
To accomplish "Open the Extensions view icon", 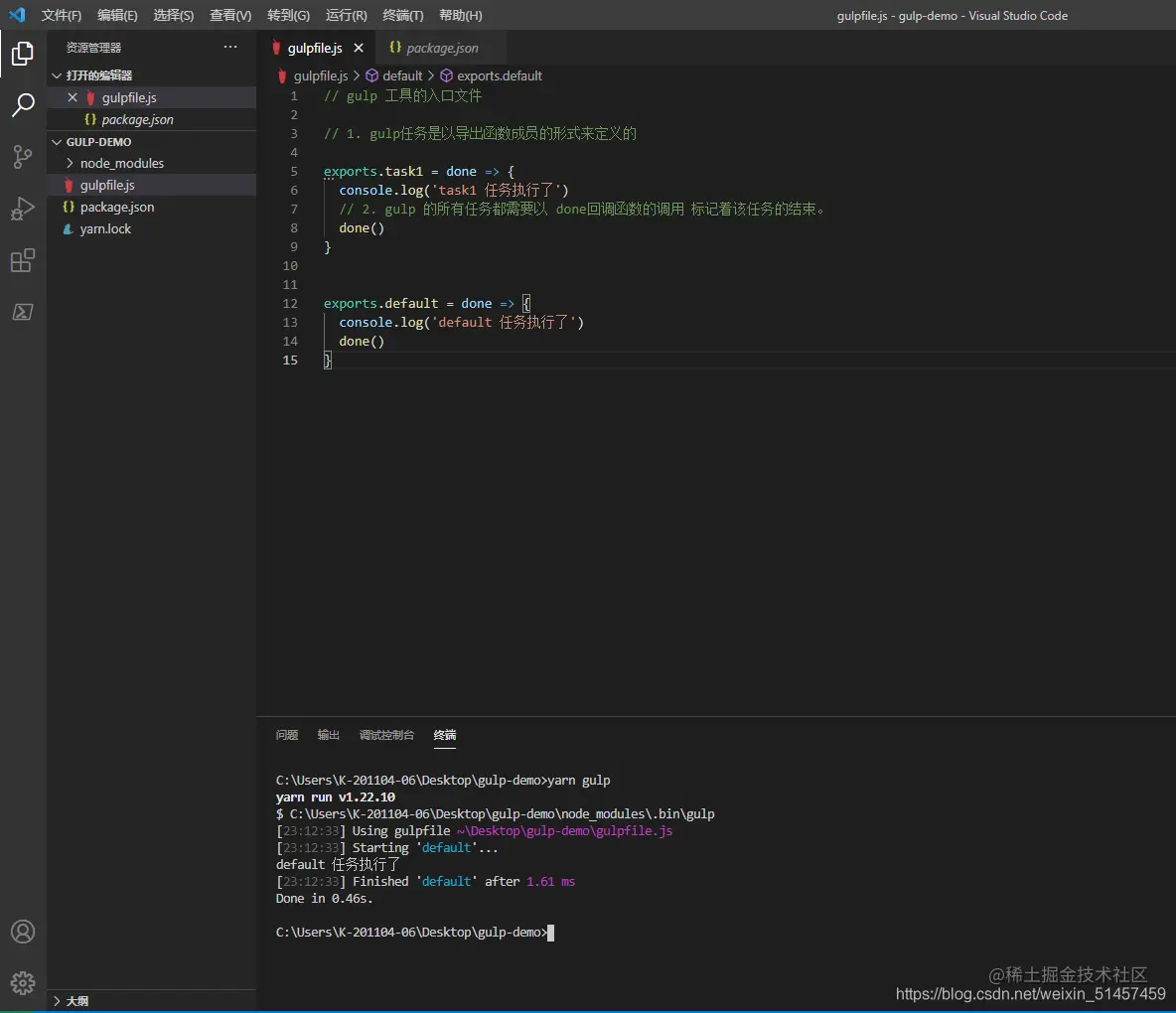I will (x=23, y=260).
